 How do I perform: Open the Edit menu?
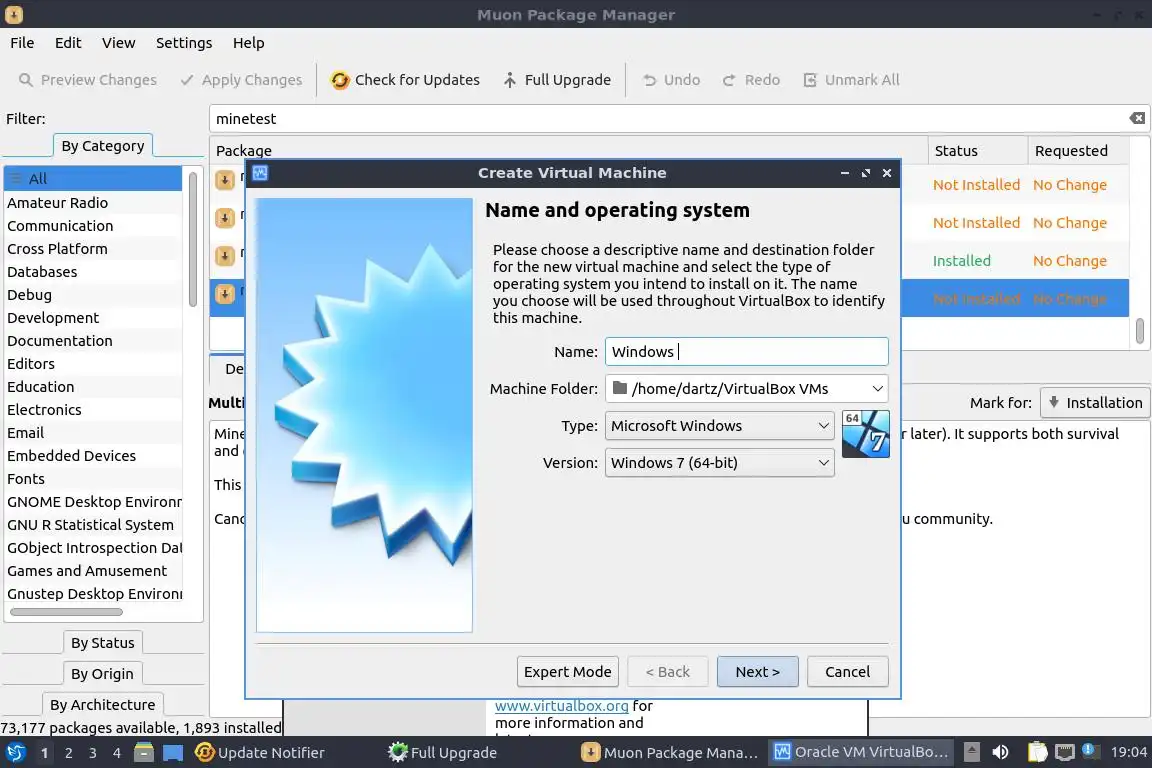coord(68,43)
